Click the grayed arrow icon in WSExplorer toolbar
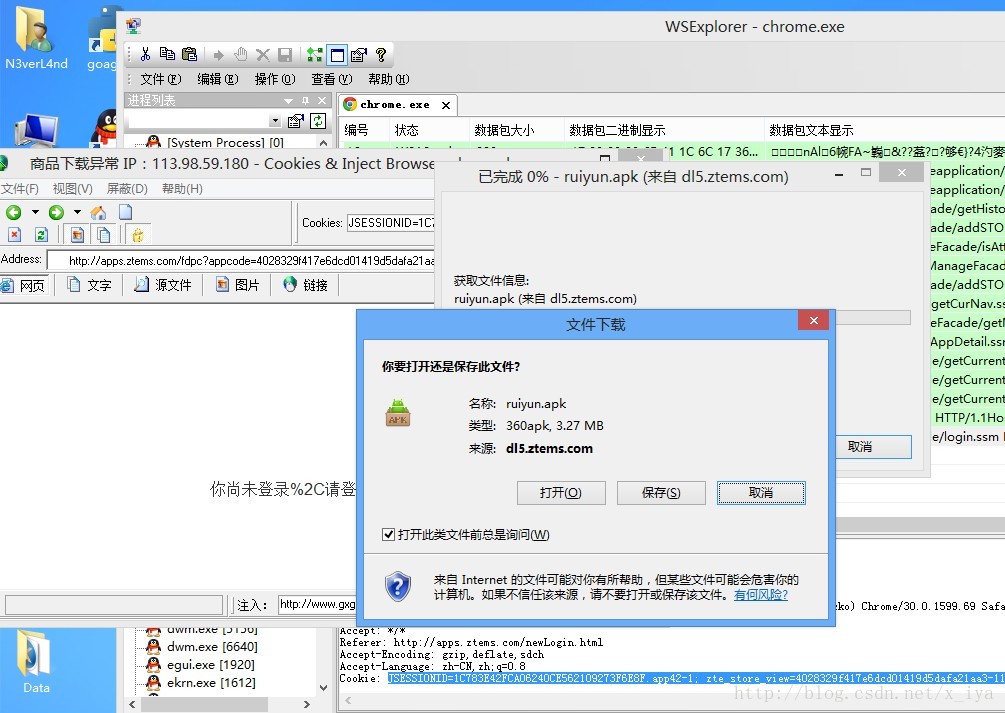The height and width of the screenshot is (713, 1005). click(x=219, y=55)
